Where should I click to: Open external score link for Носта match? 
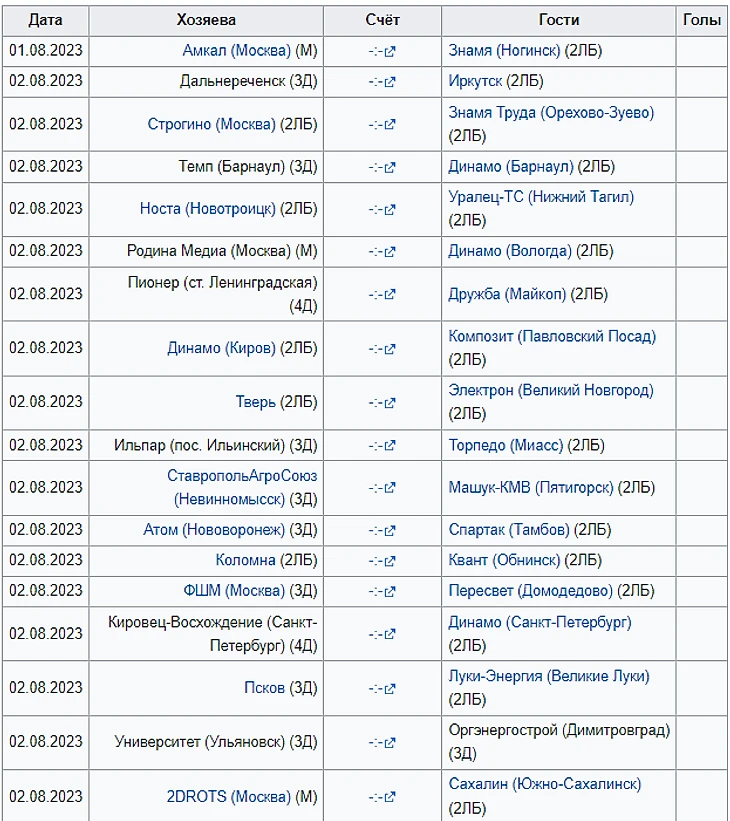382,209
